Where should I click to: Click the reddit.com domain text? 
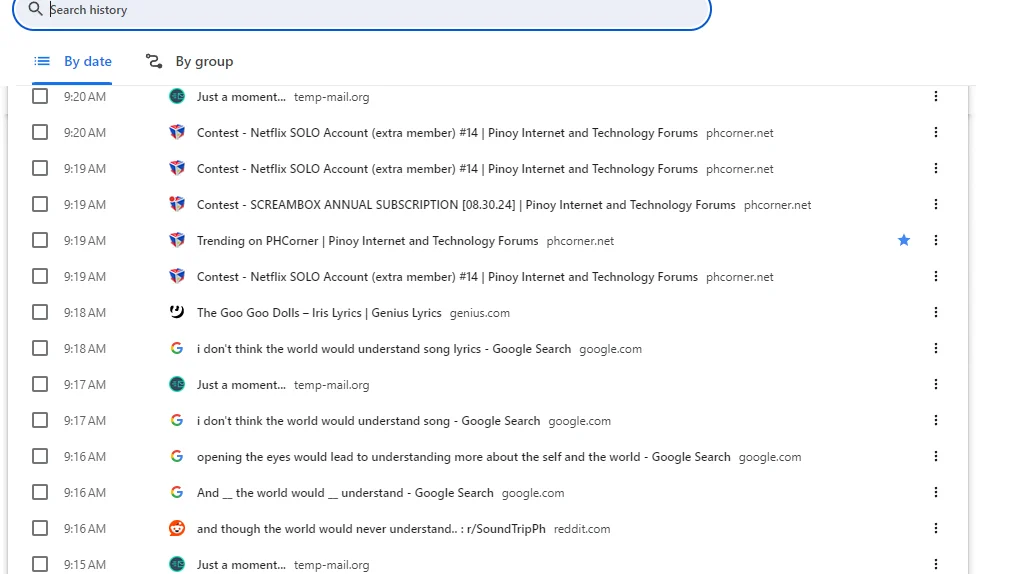582,529
